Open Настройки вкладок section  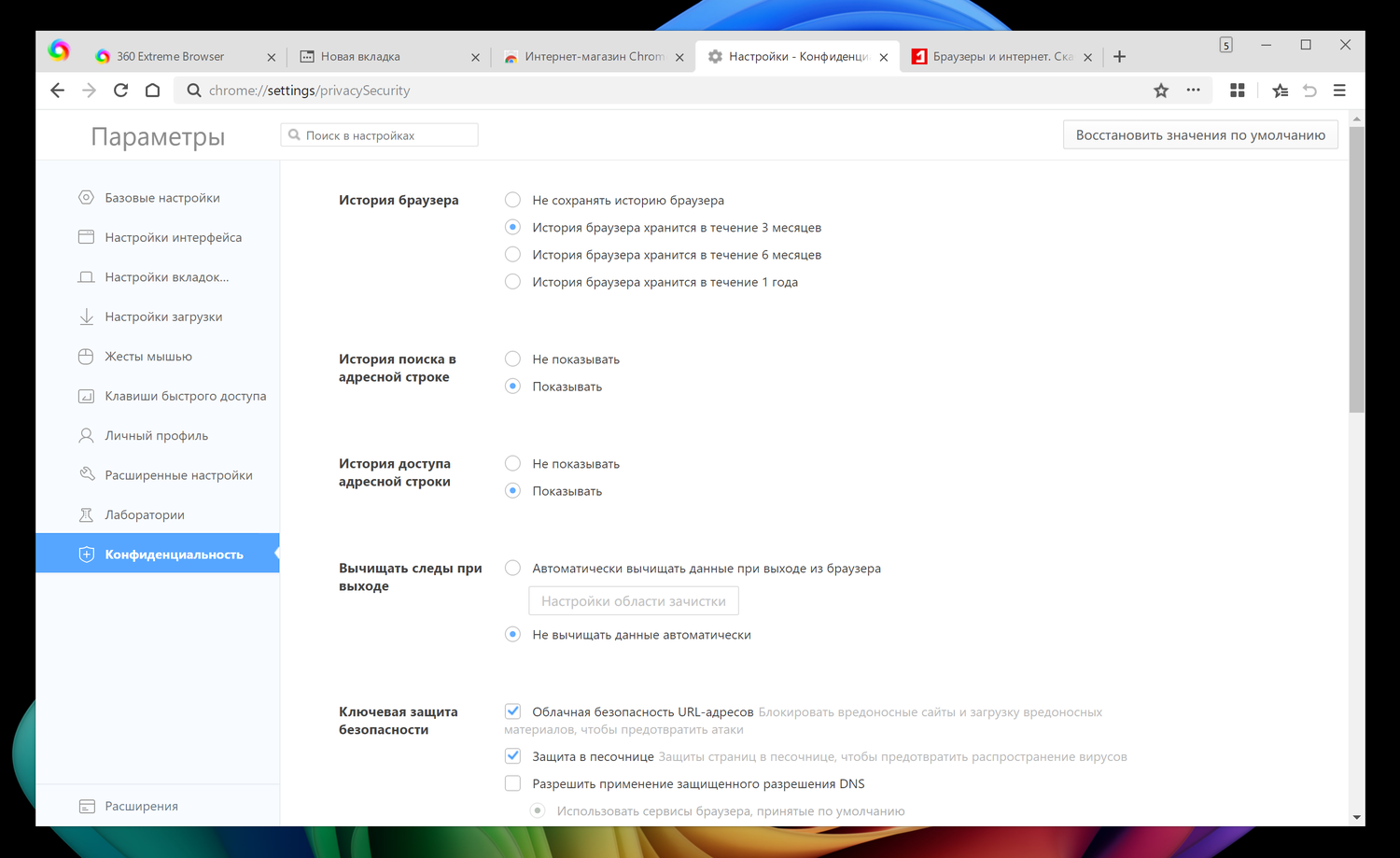[x=158, y=277]
